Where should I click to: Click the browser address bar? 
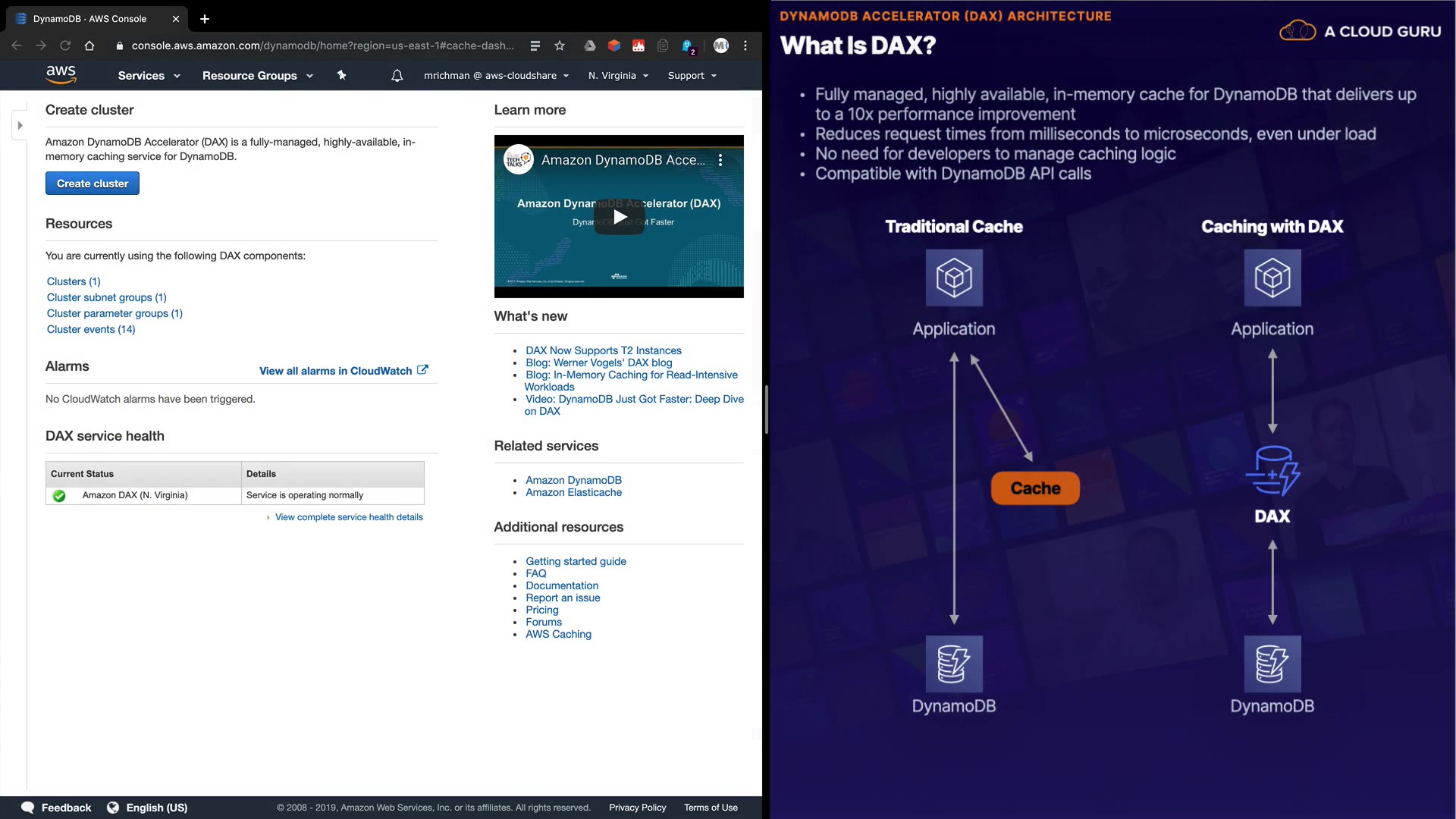tap(322, 45)
